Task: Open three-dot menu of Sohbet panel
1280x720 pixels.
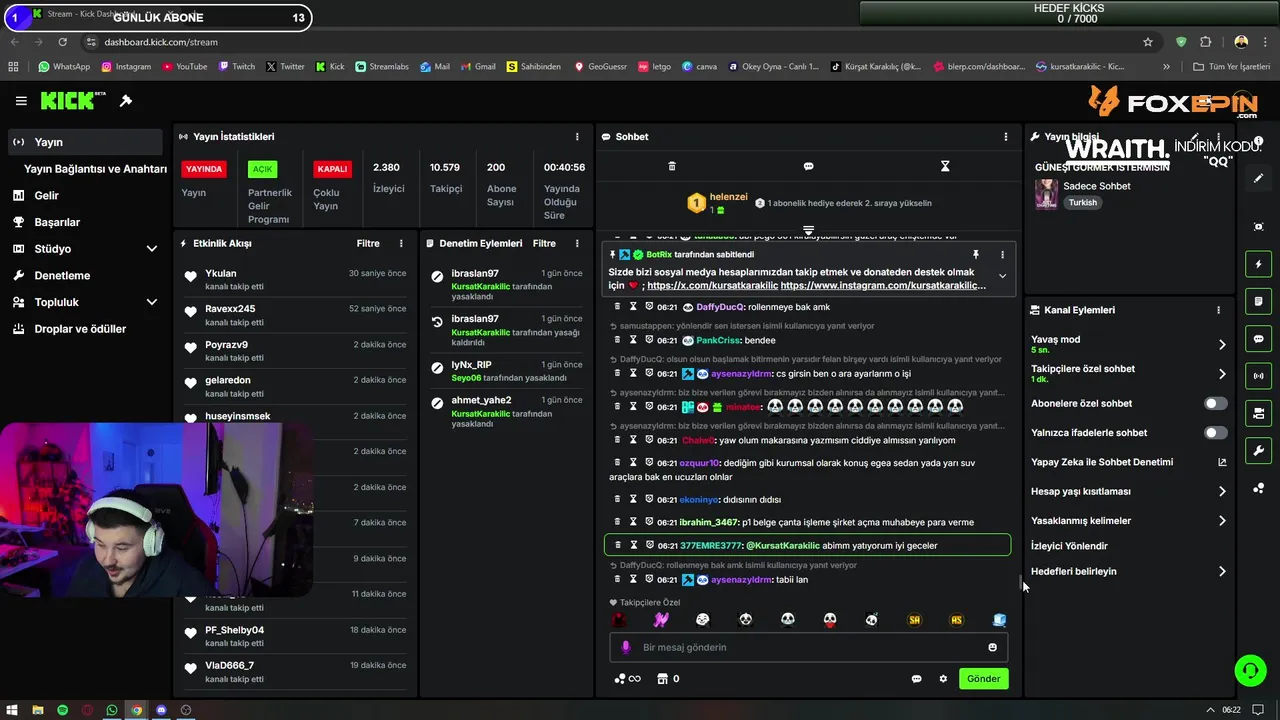Action: [1006, 137]
